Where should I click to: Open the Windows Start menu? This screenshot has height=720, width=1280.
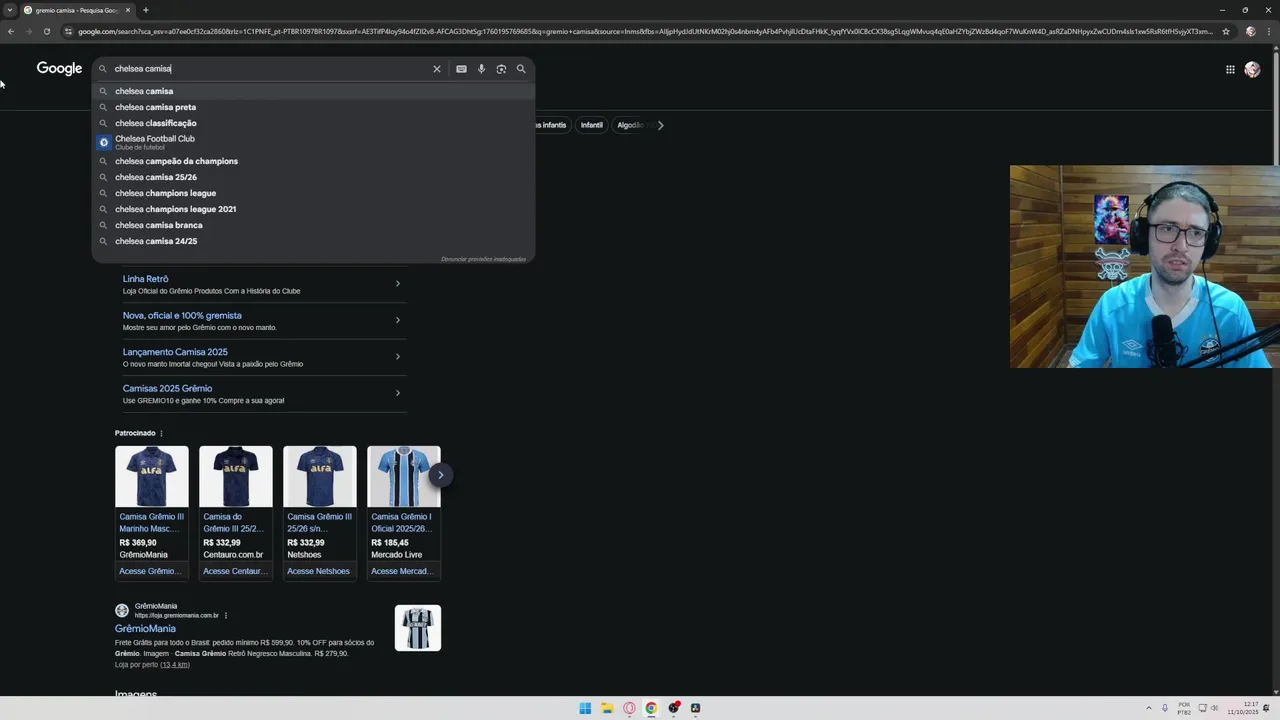coord(585,708)
